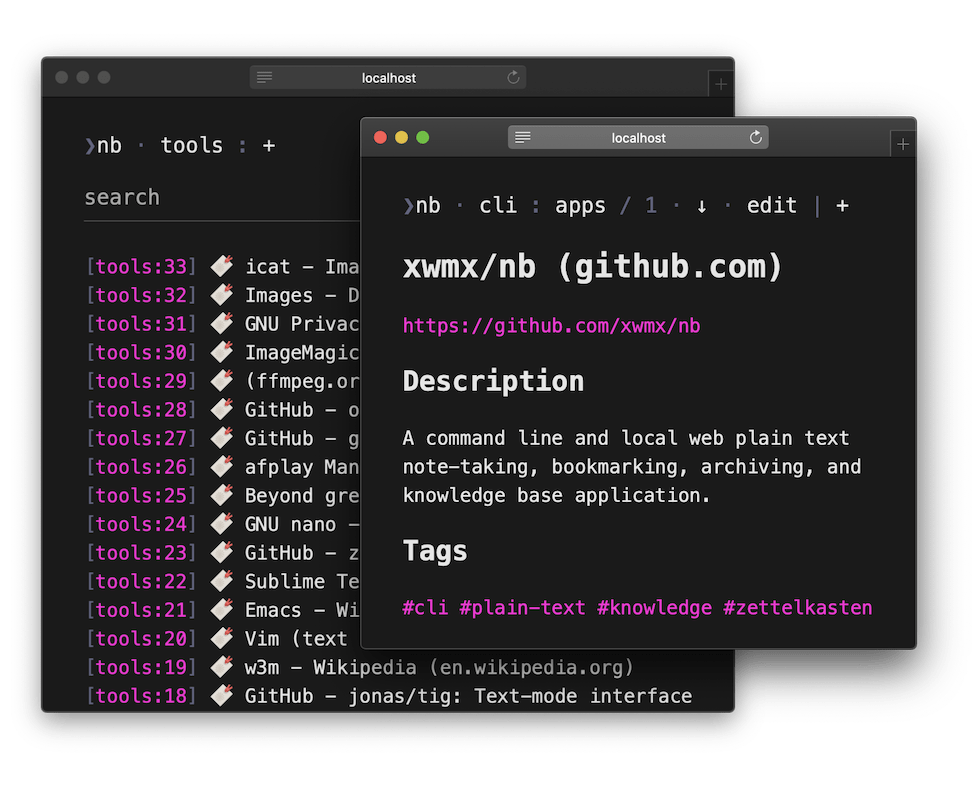
Task: Open new tab with plus in front window
Action: (x=903, y=145)
